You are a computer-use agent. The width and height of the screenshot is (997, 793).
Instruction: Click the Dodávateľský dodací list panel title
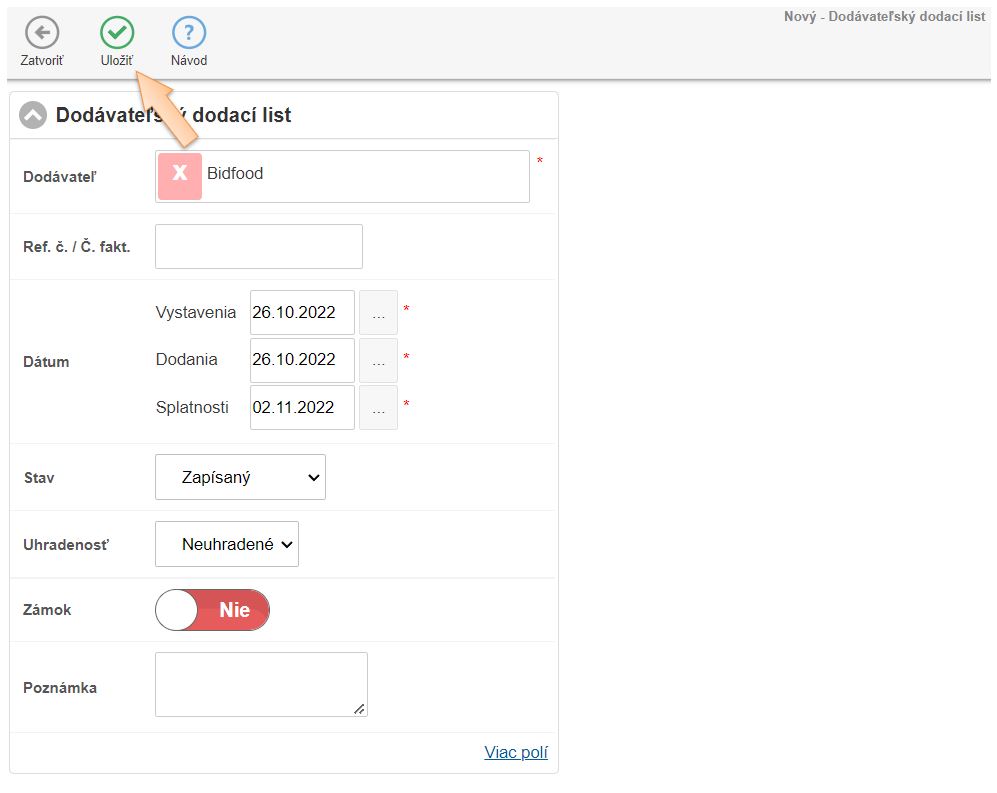(x=173, y=116)
